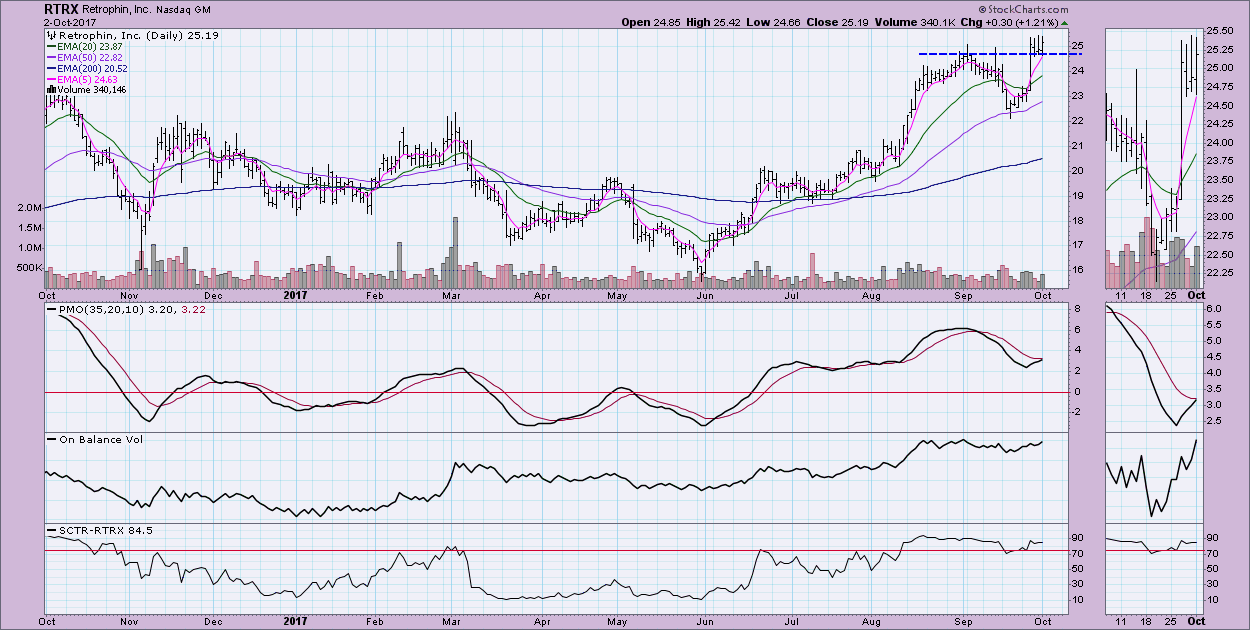
Task: Click the OHLC bar icon beside Retrophin (Daily)
Action: click(x=49, y=35)
